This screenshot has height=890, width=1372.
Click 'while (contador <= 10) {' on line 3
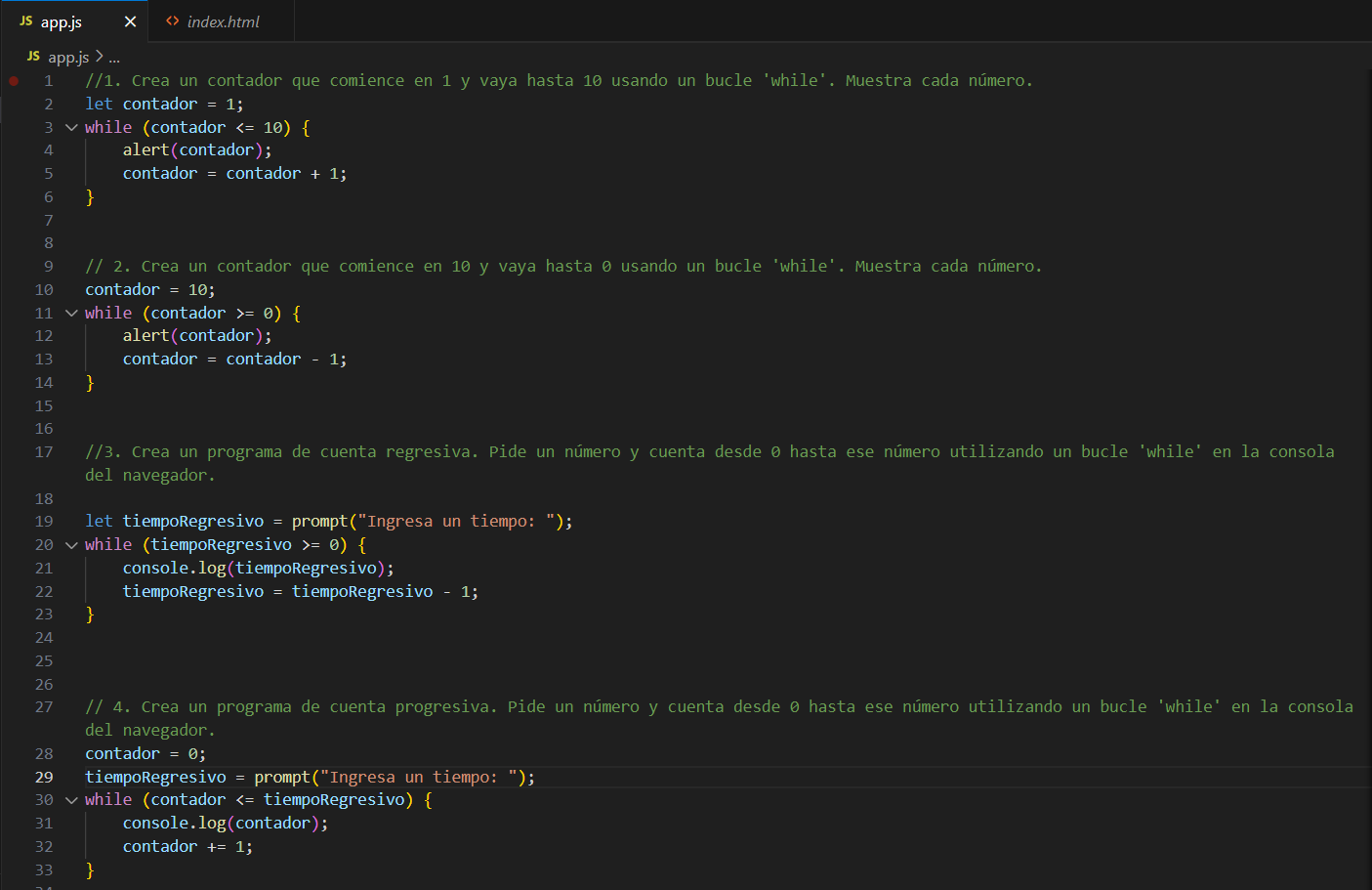click(x=197, y=128)
